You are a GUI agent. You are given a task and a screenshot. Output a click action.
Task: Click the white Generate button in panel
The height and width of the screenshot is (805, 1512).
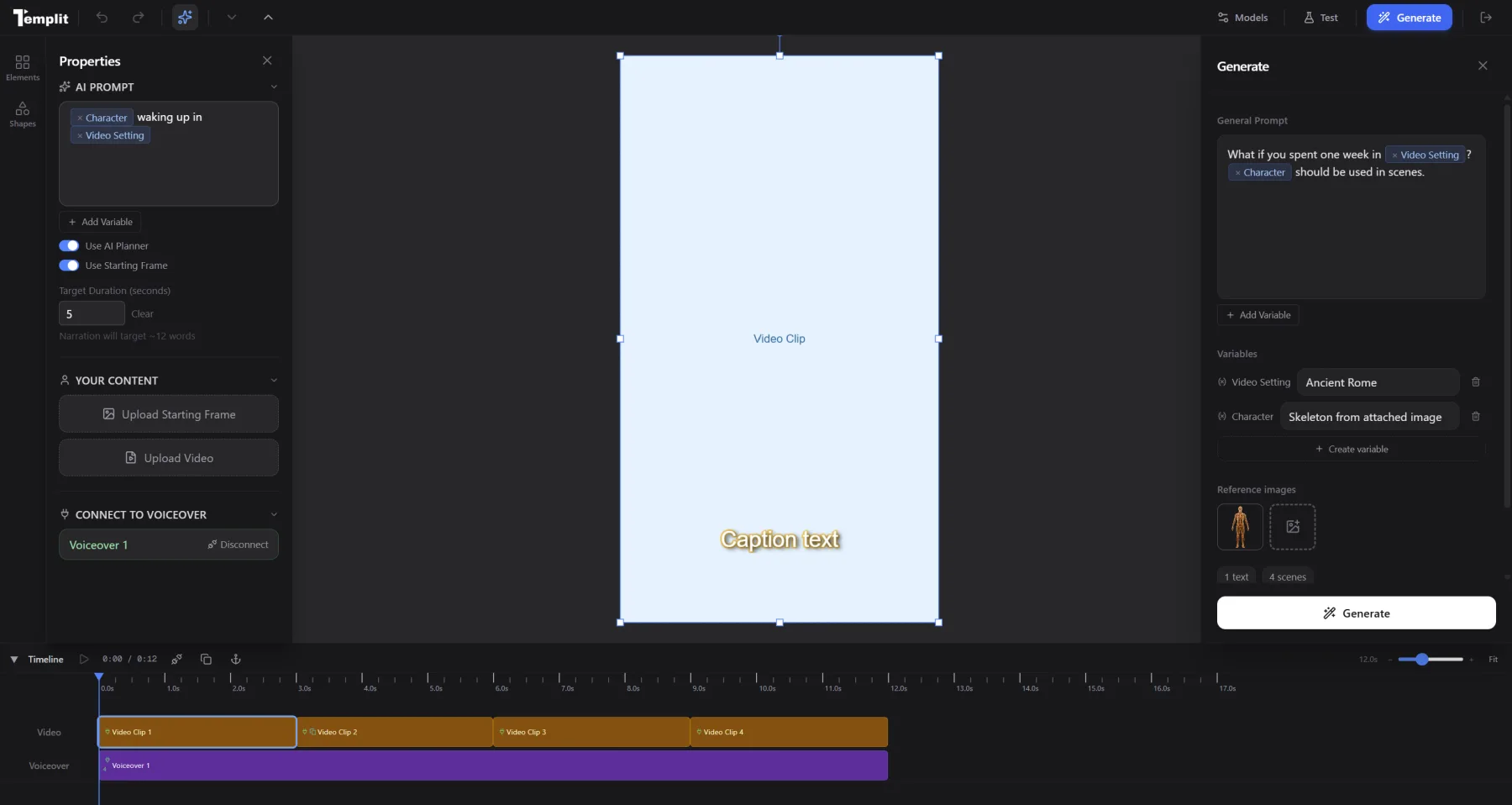tap(1357, 613)
